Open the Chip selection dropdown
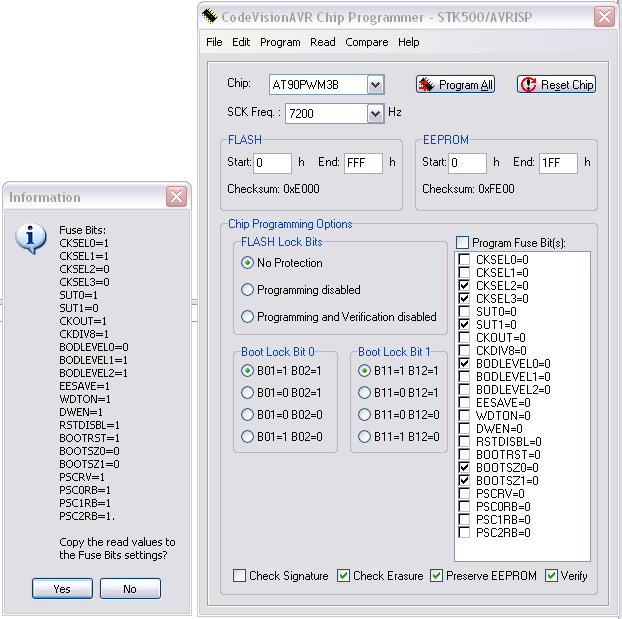 pos(375,85)
